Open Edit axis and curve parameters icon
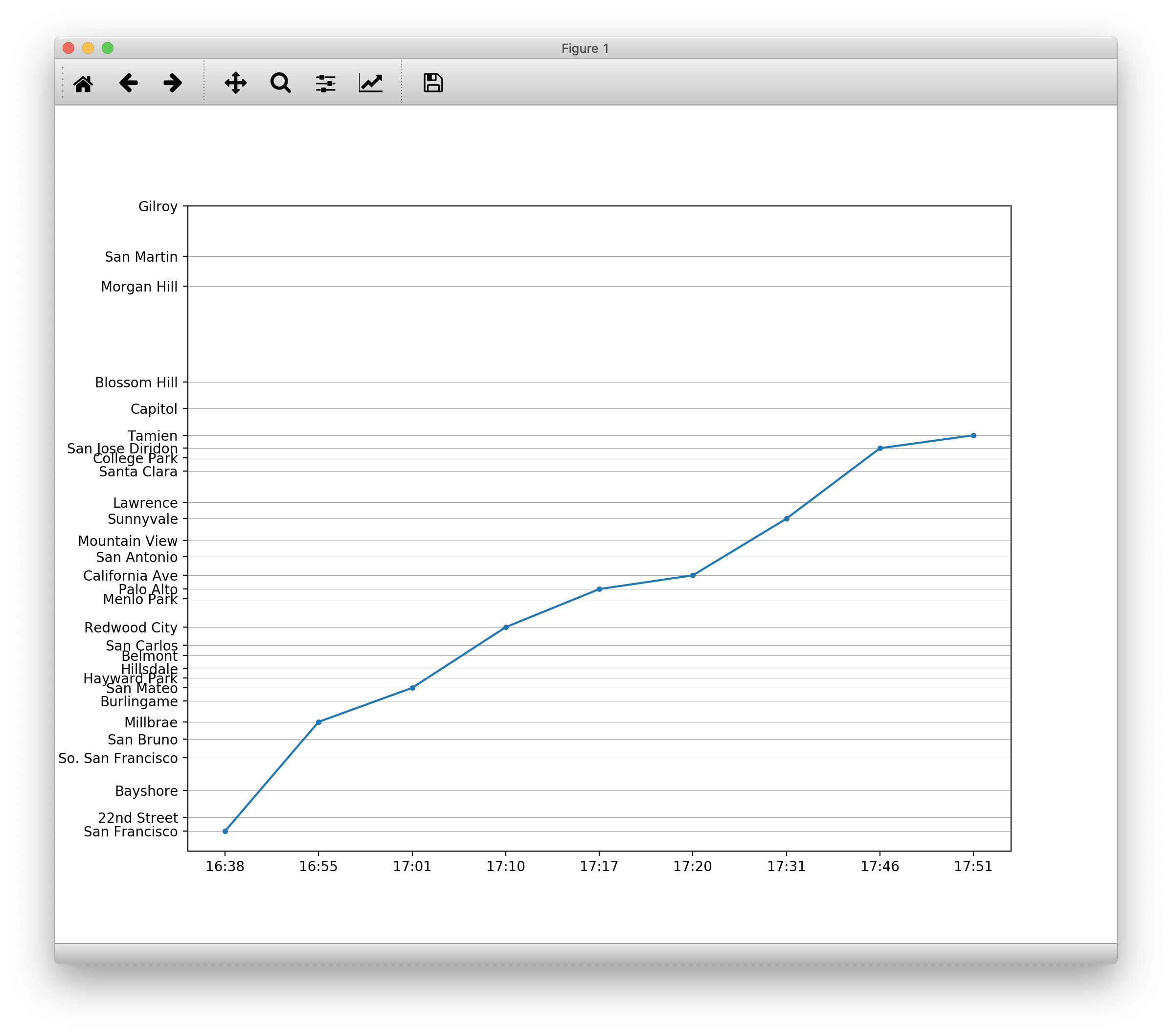This screenshot has height=1036, width=1172. tap(371, 83)
